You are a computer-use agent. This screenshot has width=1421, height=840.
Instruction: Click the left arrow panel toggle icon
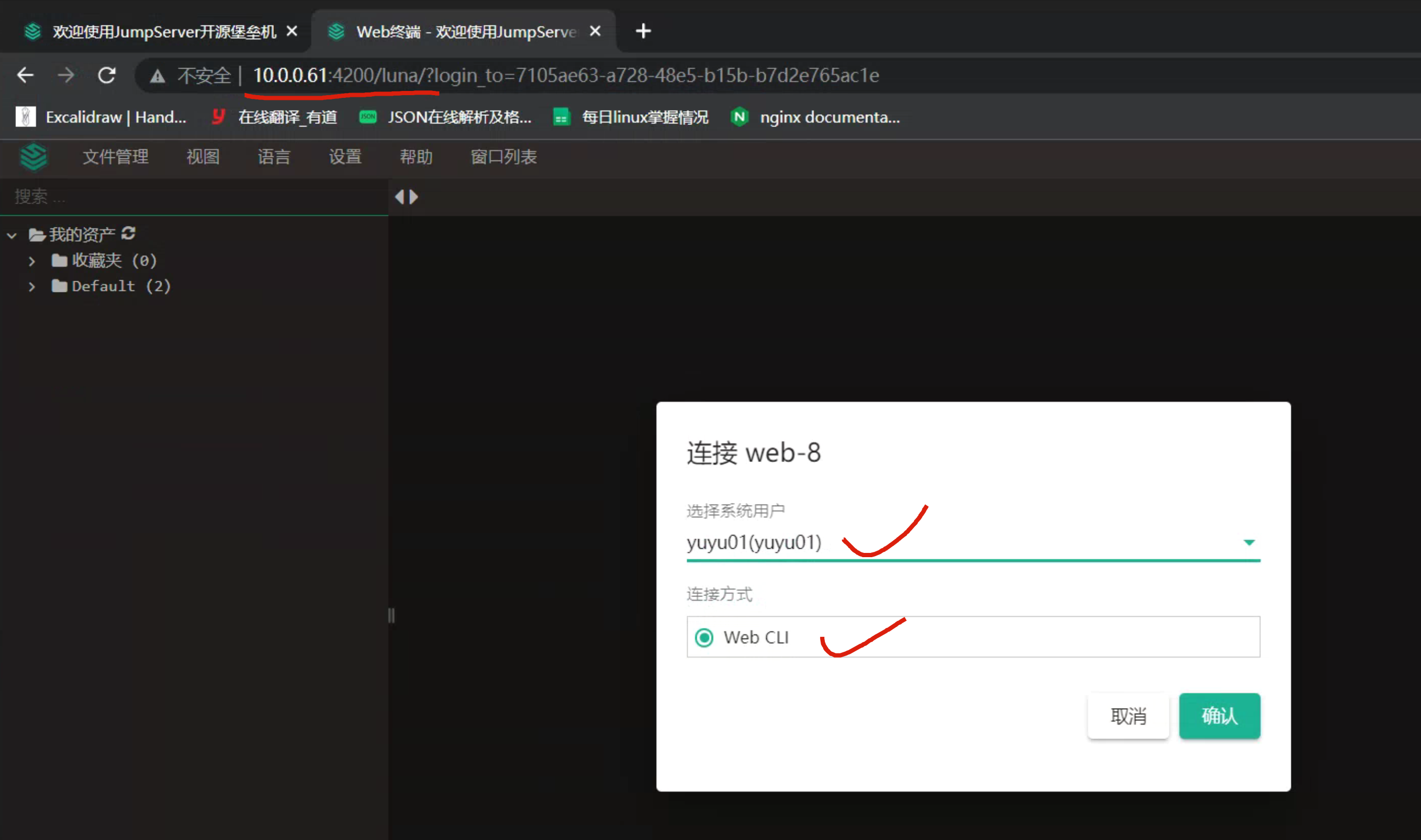[400, 196]
